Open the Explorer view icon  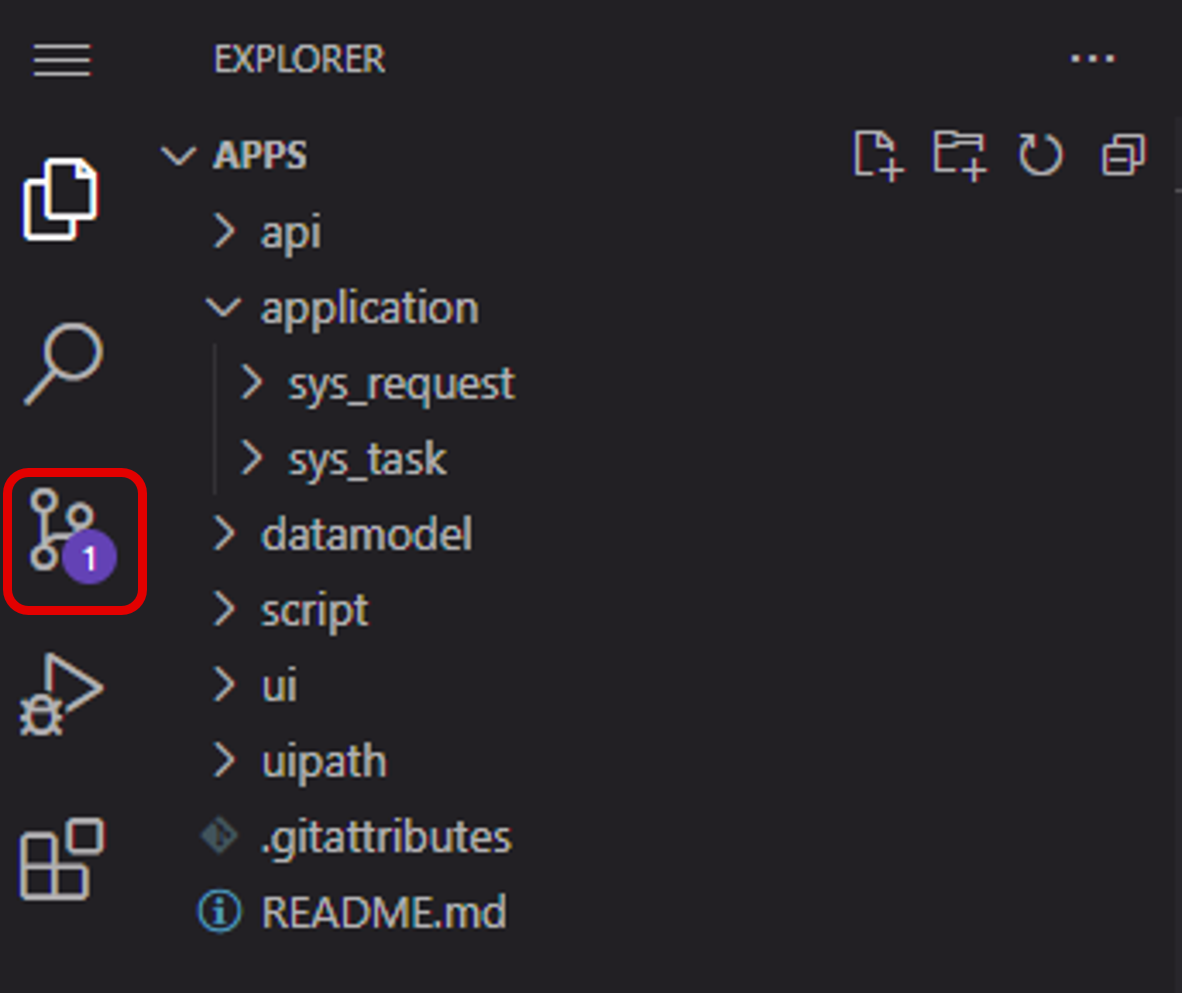(x=62, y=197)
